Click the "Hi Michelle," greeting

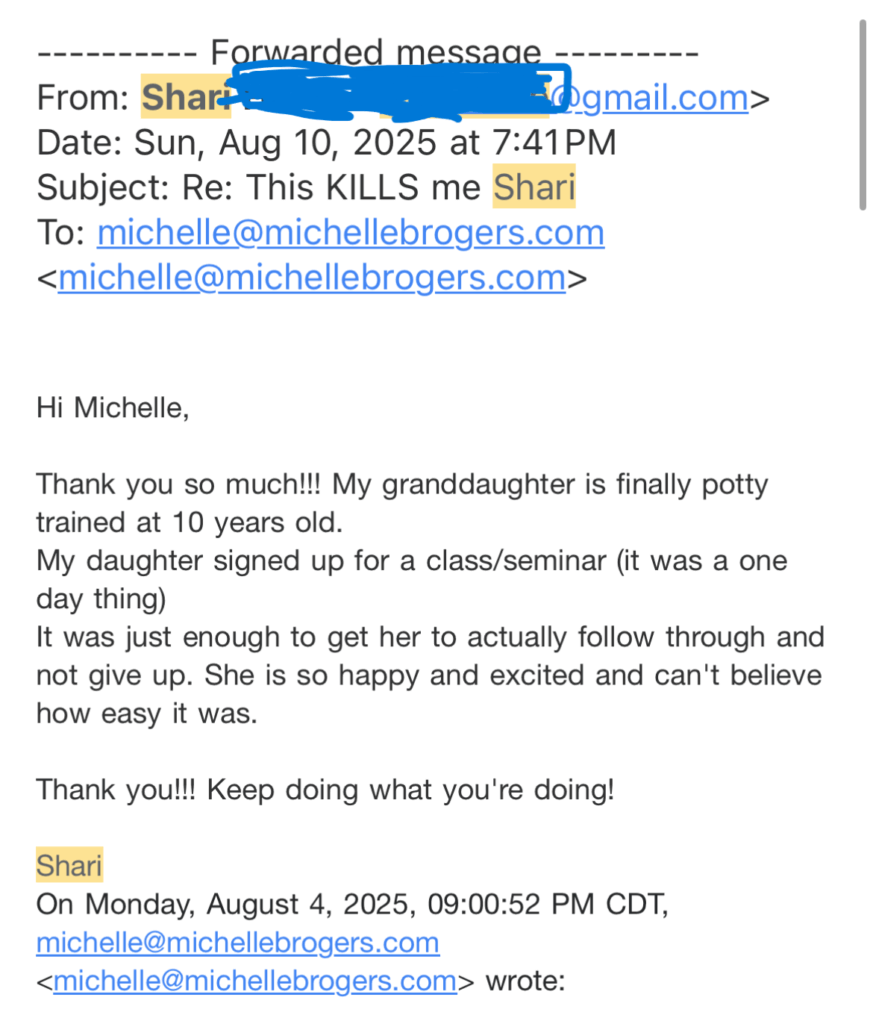[x=112, y=407]
